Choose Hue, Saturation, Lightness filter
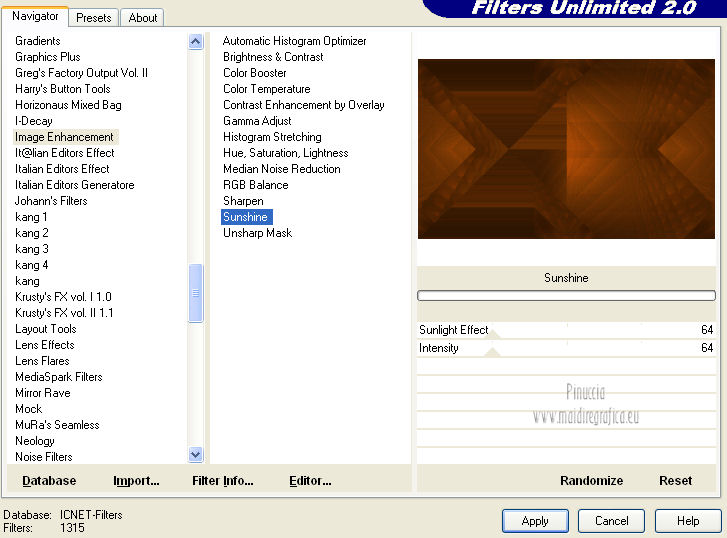 [286, 153]
